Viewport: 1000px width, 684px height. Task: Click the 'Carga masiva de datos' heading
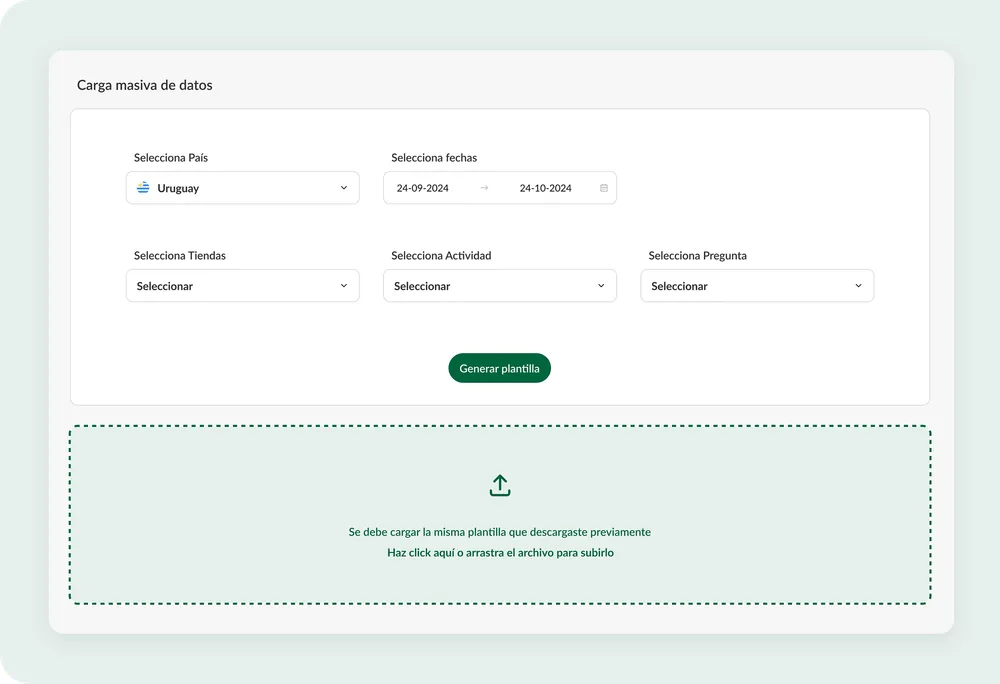145,85
